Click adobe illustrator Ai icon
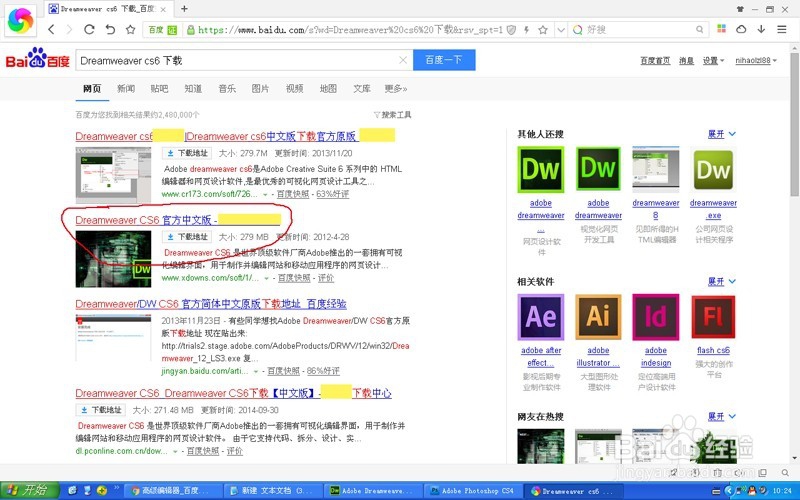Image resolution: width=800 pixels, height=500 pixels. (598, 317)
